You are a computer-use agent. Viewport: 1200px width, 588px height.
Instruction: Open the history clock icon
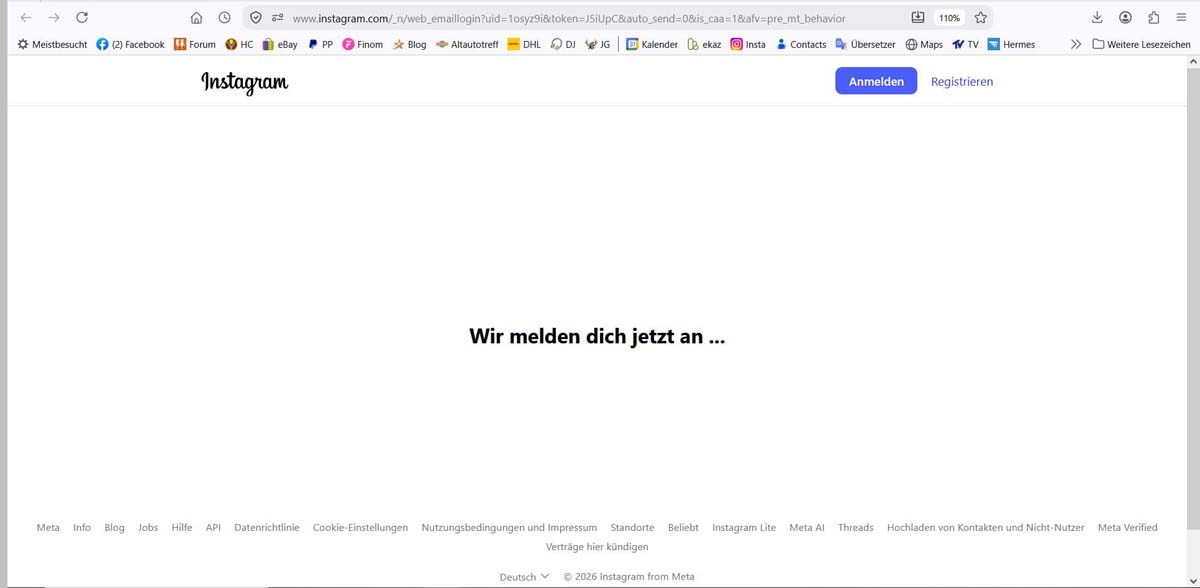(225, 17)
